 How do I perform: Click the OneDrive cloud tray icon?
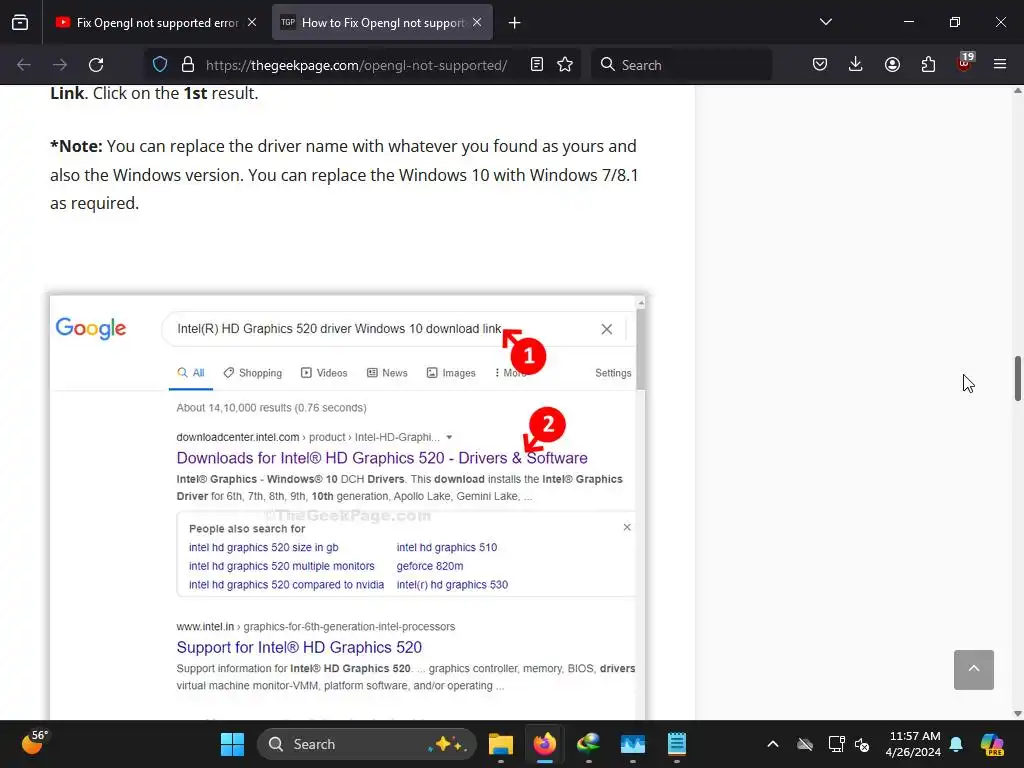point(805,744)
